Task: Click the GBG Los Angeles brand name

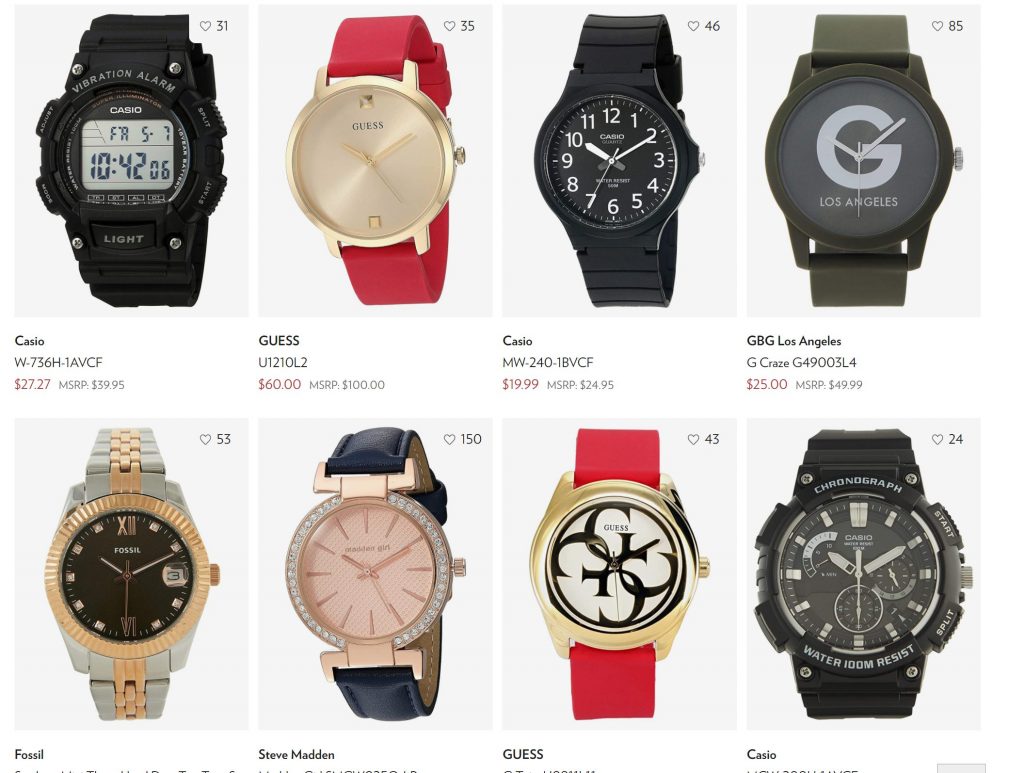Action: coord(793,341)
